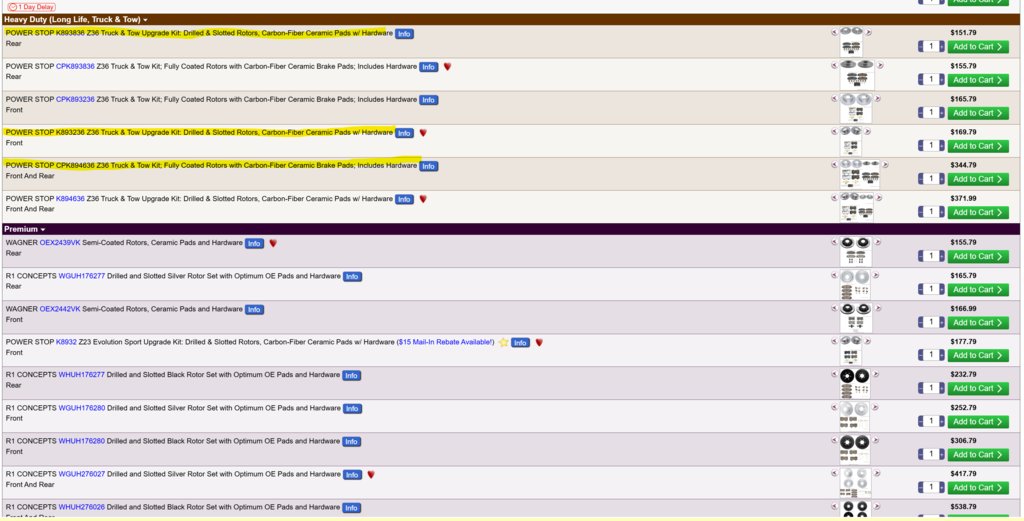Open part link WHUH176280
1024x521 pixels.
tap(82, 441)
